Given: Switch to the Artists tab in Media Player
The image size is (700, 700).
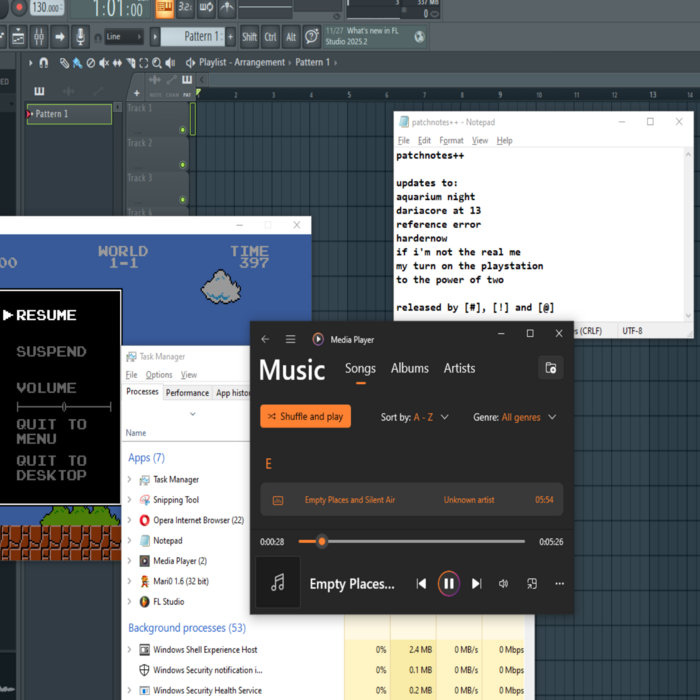Looking at the screenshot, I should [x=459, y=368].
